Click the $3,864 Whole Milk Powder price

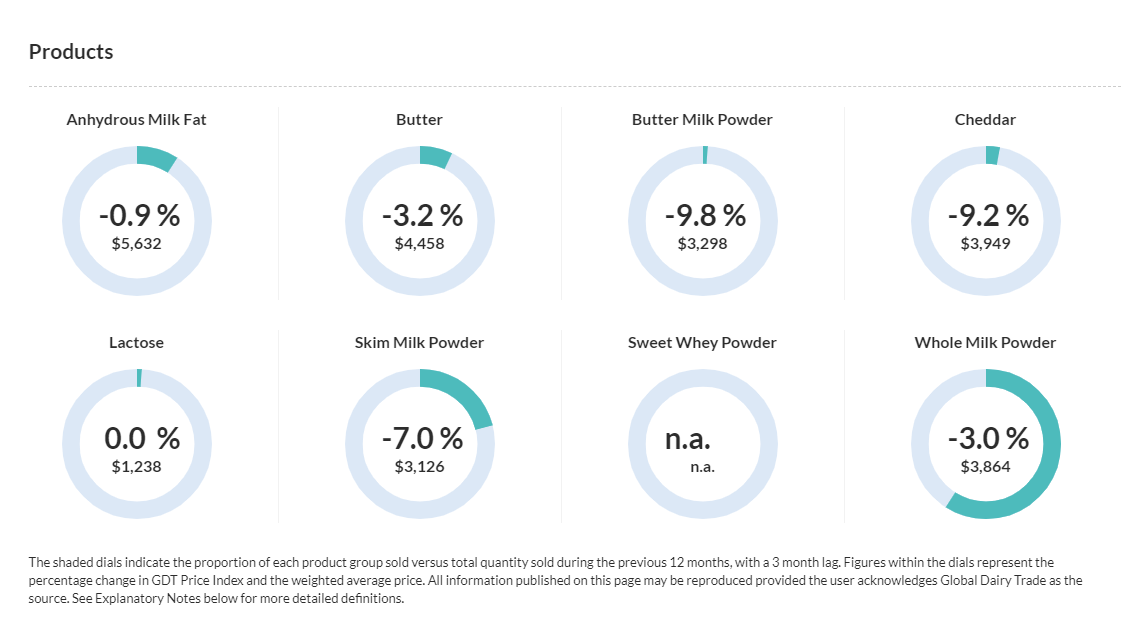click(985, 466)
